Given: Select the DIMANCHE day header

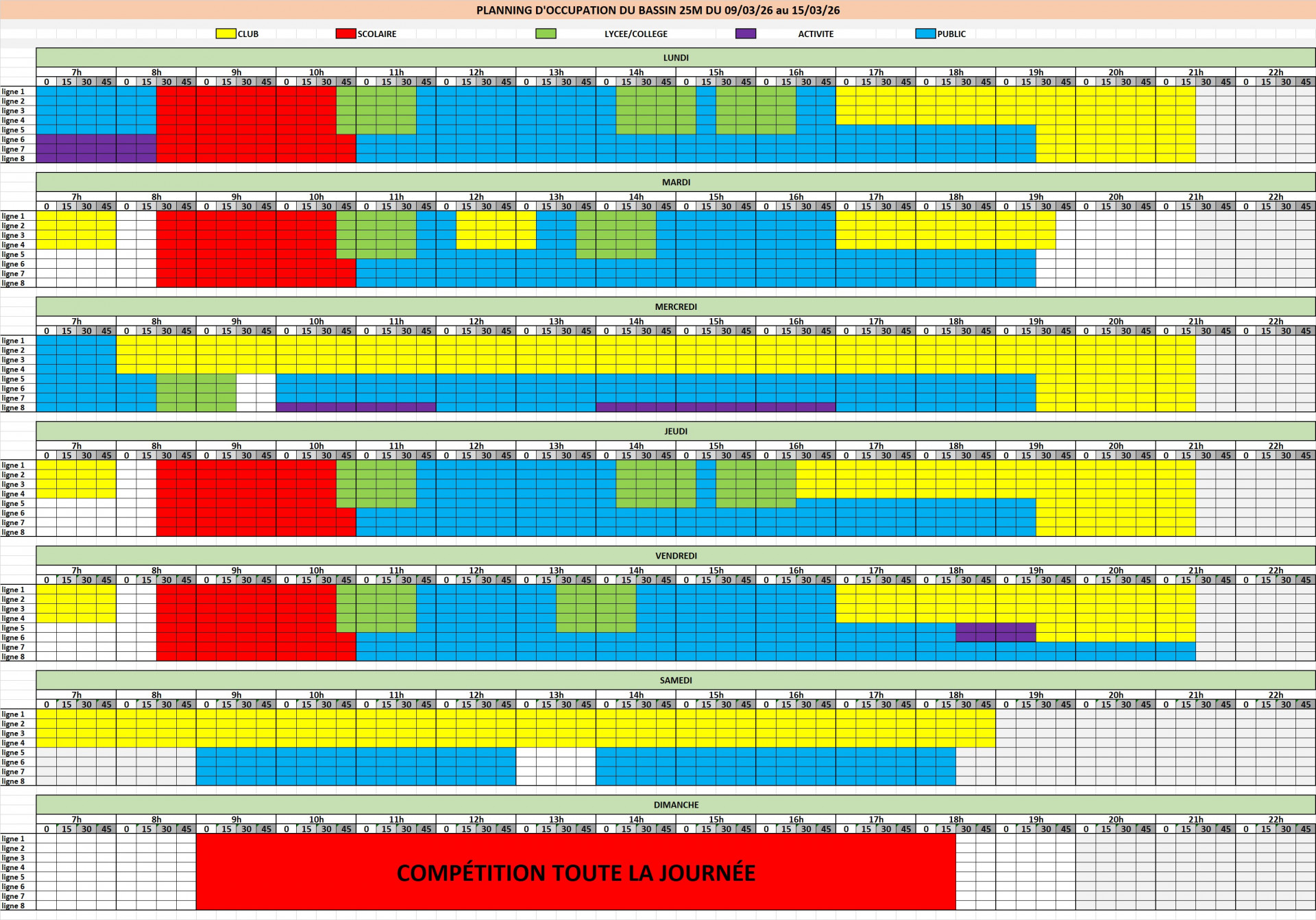Looking at the screenshot, I should tap(675, 805).
